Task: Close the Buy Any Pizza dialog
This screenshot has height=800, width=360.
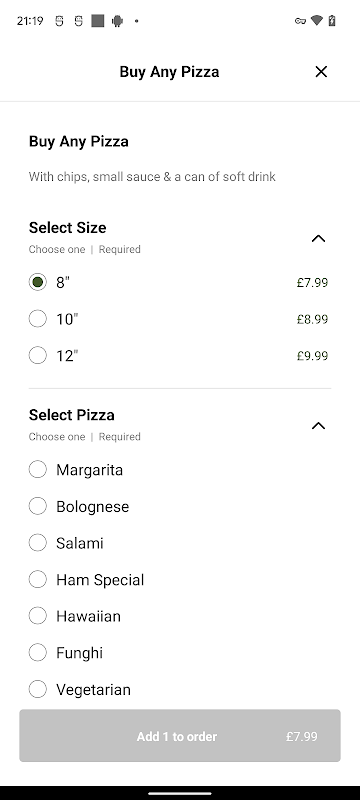Action: pos(321,72)
